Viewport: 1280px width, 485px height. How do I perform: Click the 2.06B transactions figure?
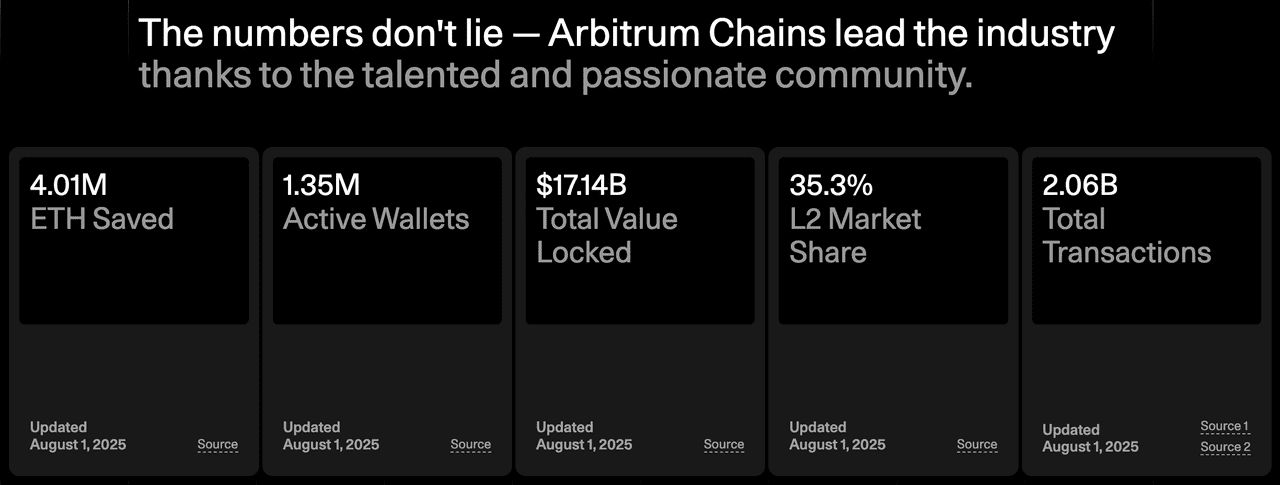(1080, 185)
